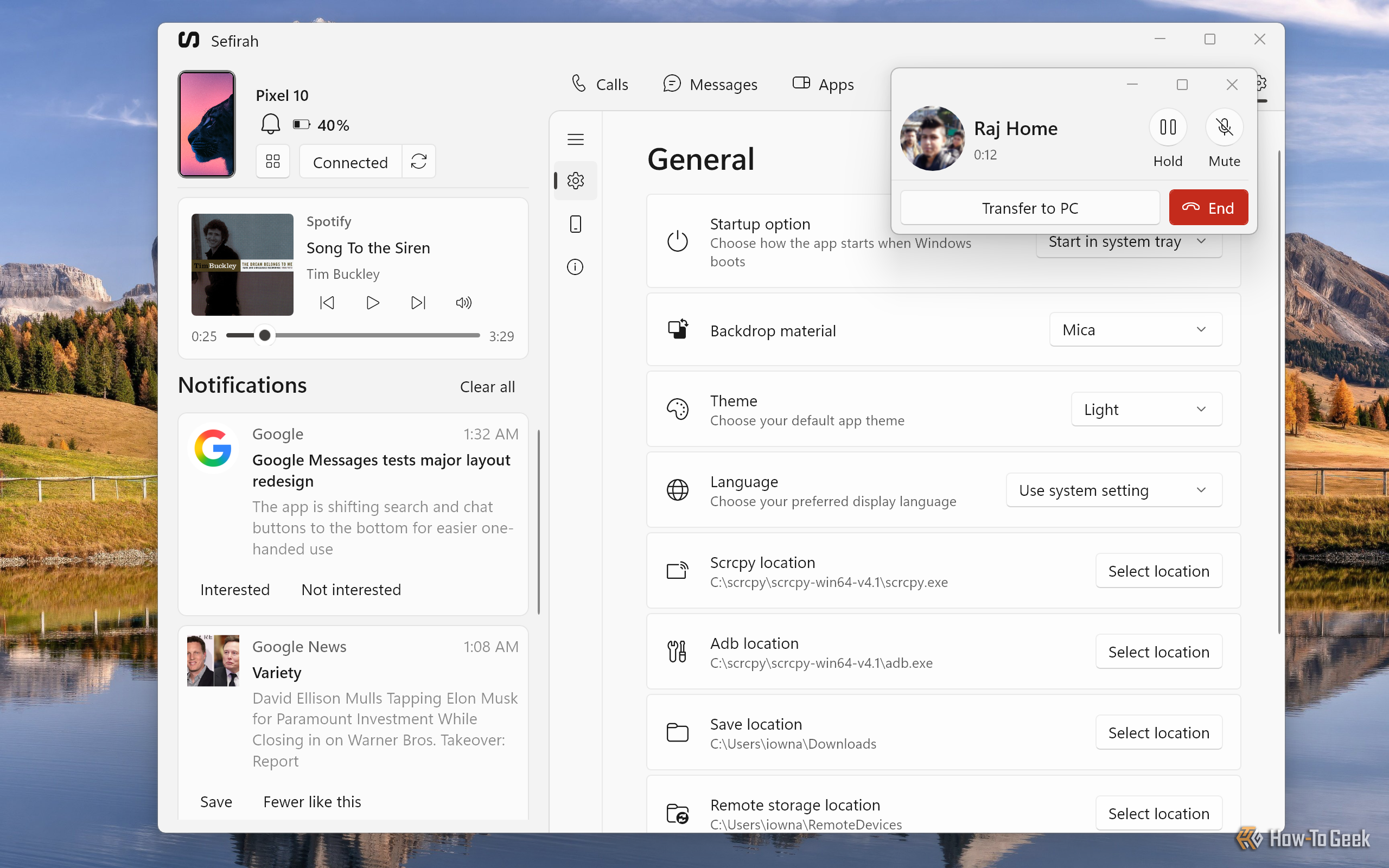Transfer the call to PC

(1030, 208)
